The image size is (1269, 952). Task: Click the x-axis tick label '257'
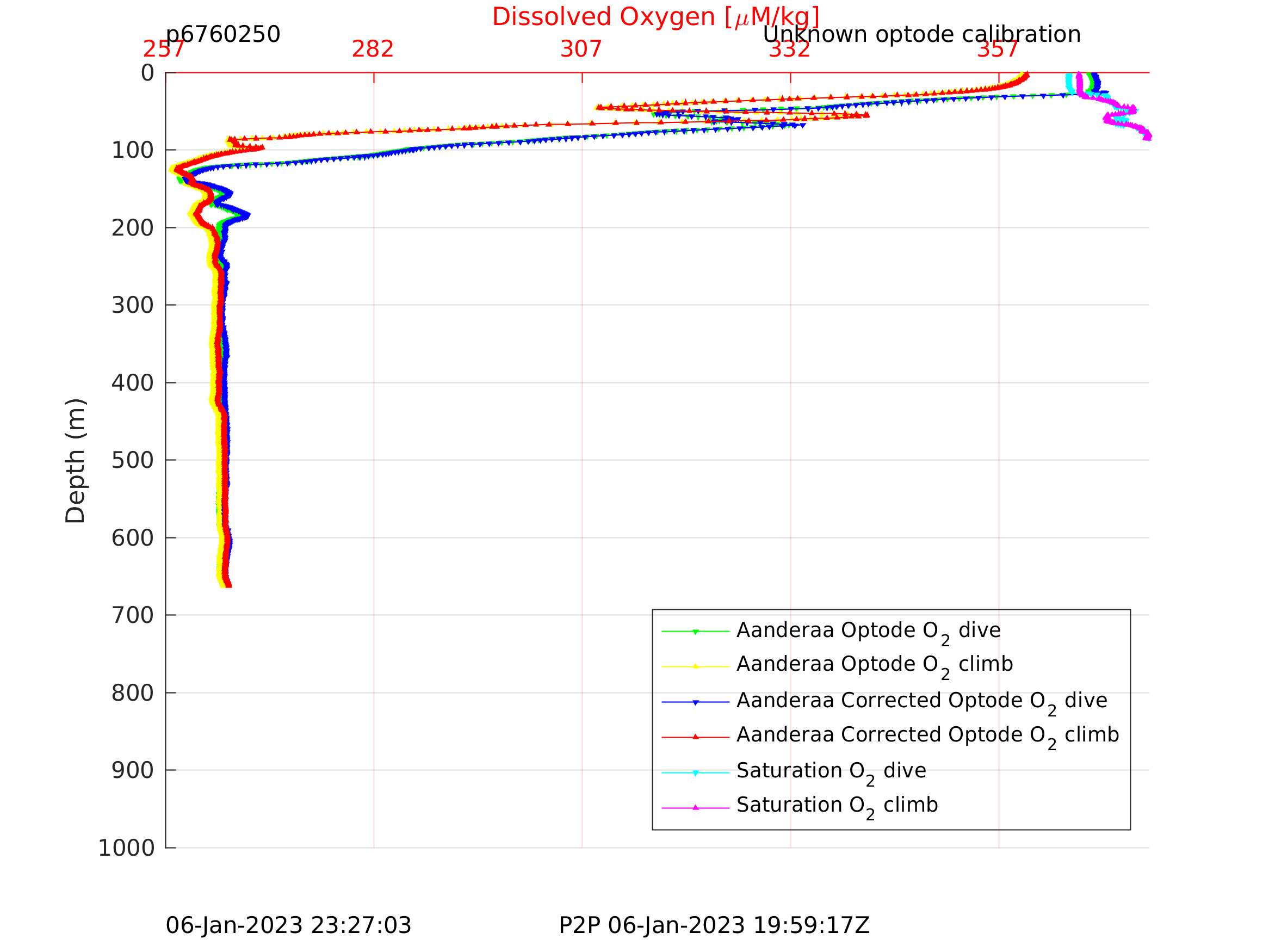(164, 50)
